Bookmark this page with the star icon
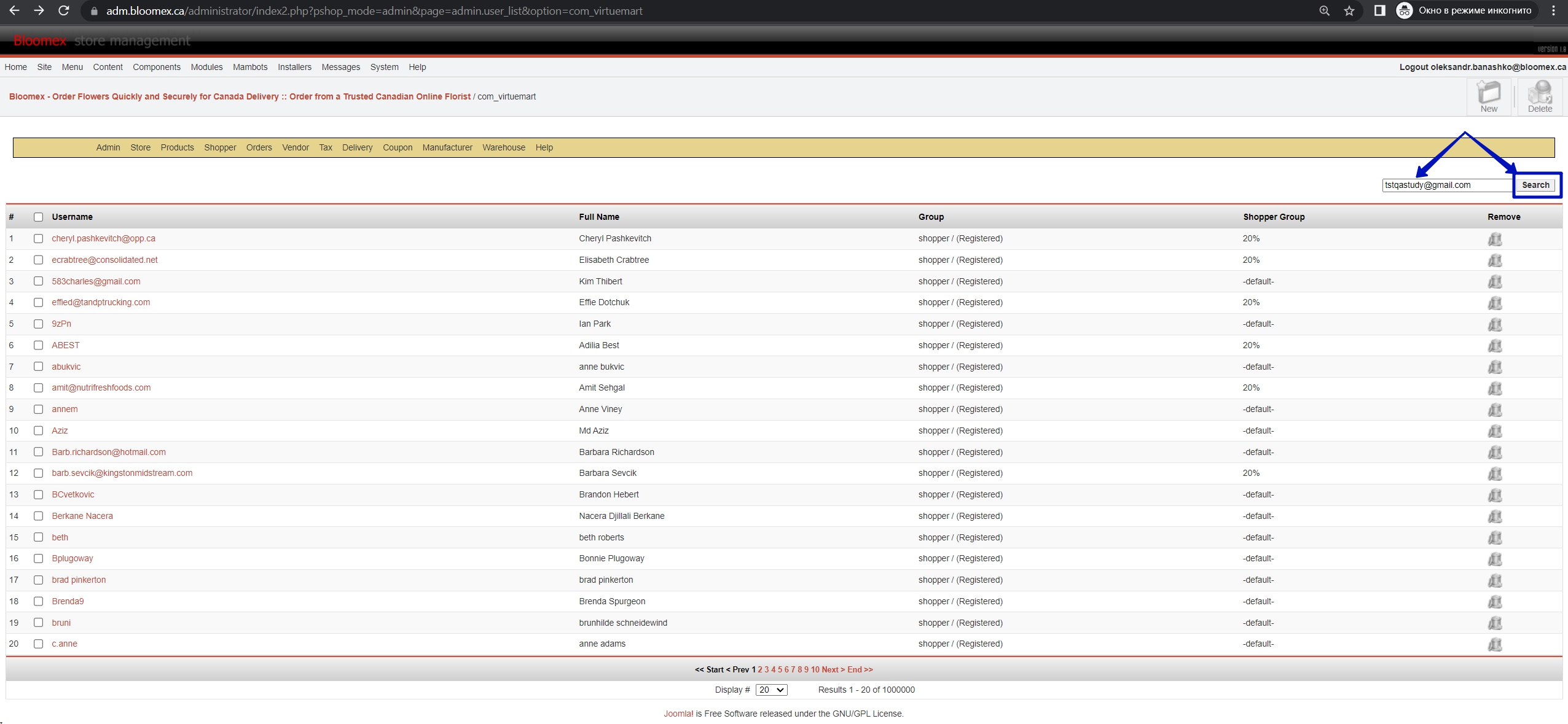This screenshot has width=1568, height=724. [x=1349, y=10]
